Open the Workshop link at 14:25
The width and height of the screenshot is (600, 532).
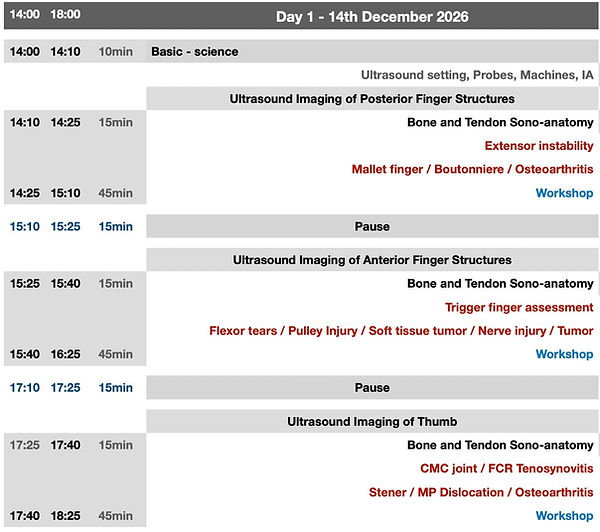(x=564, y=193)
